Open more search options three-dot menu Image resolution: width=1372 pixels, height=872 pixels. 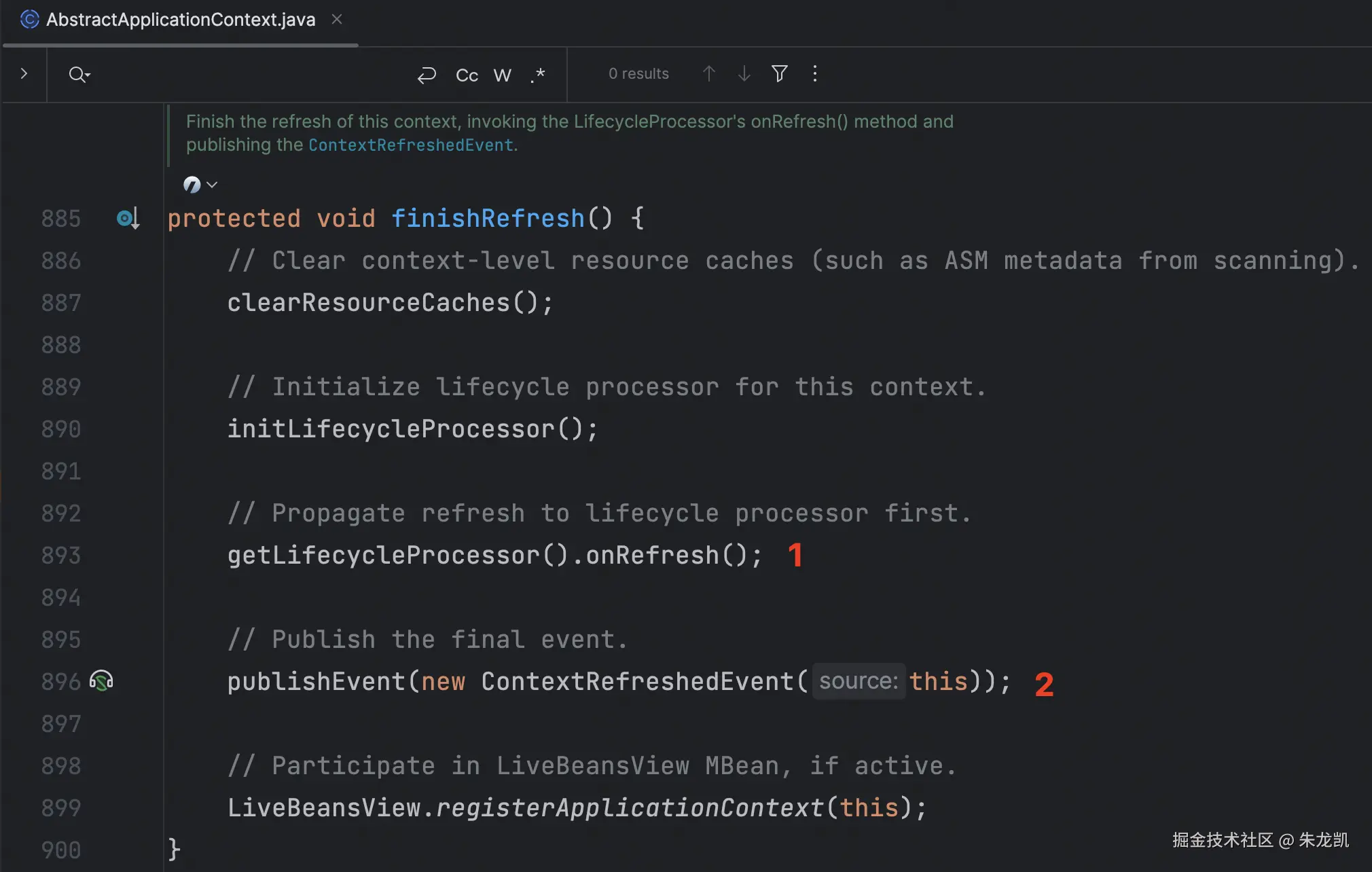tap(814, 73)
